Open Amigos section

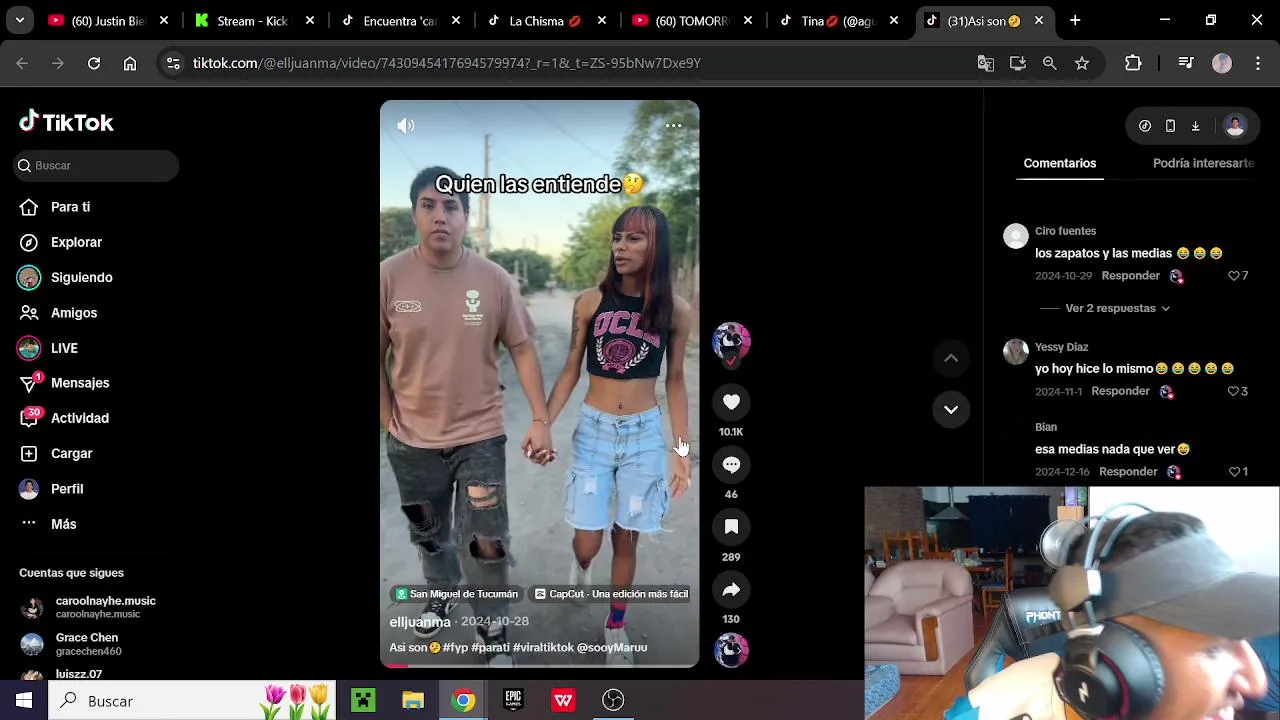[74, 313]
